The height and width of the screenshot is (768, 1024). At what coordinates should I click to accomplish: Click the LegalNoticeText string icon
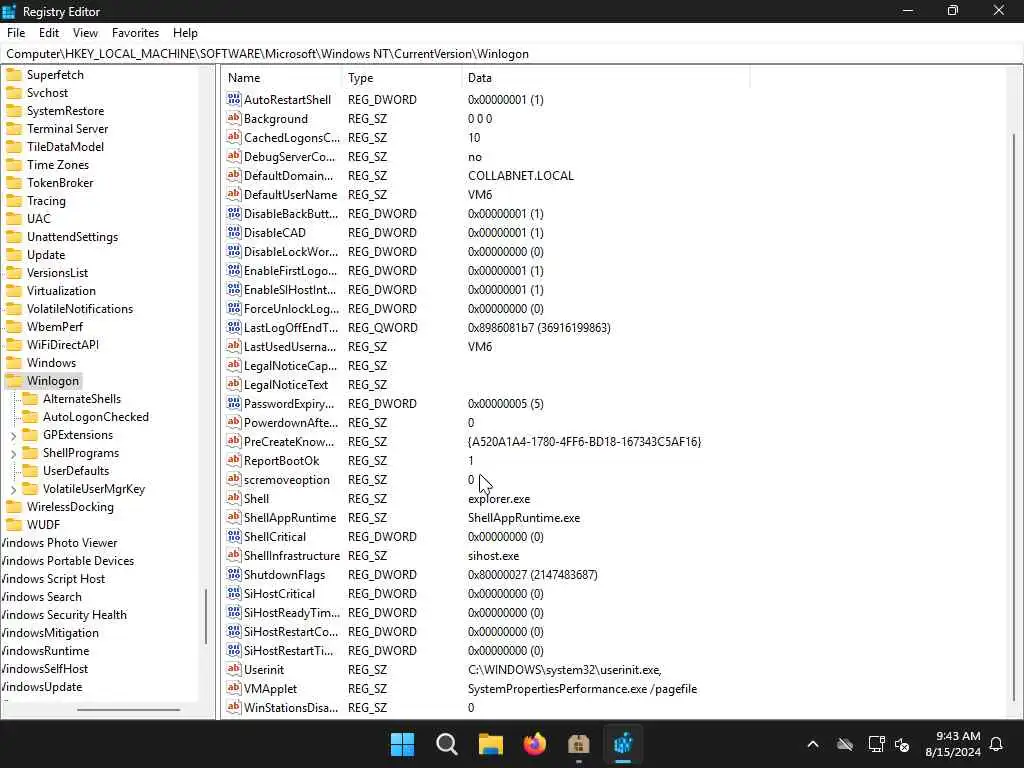pyautogui.click(x=234, y=385)
